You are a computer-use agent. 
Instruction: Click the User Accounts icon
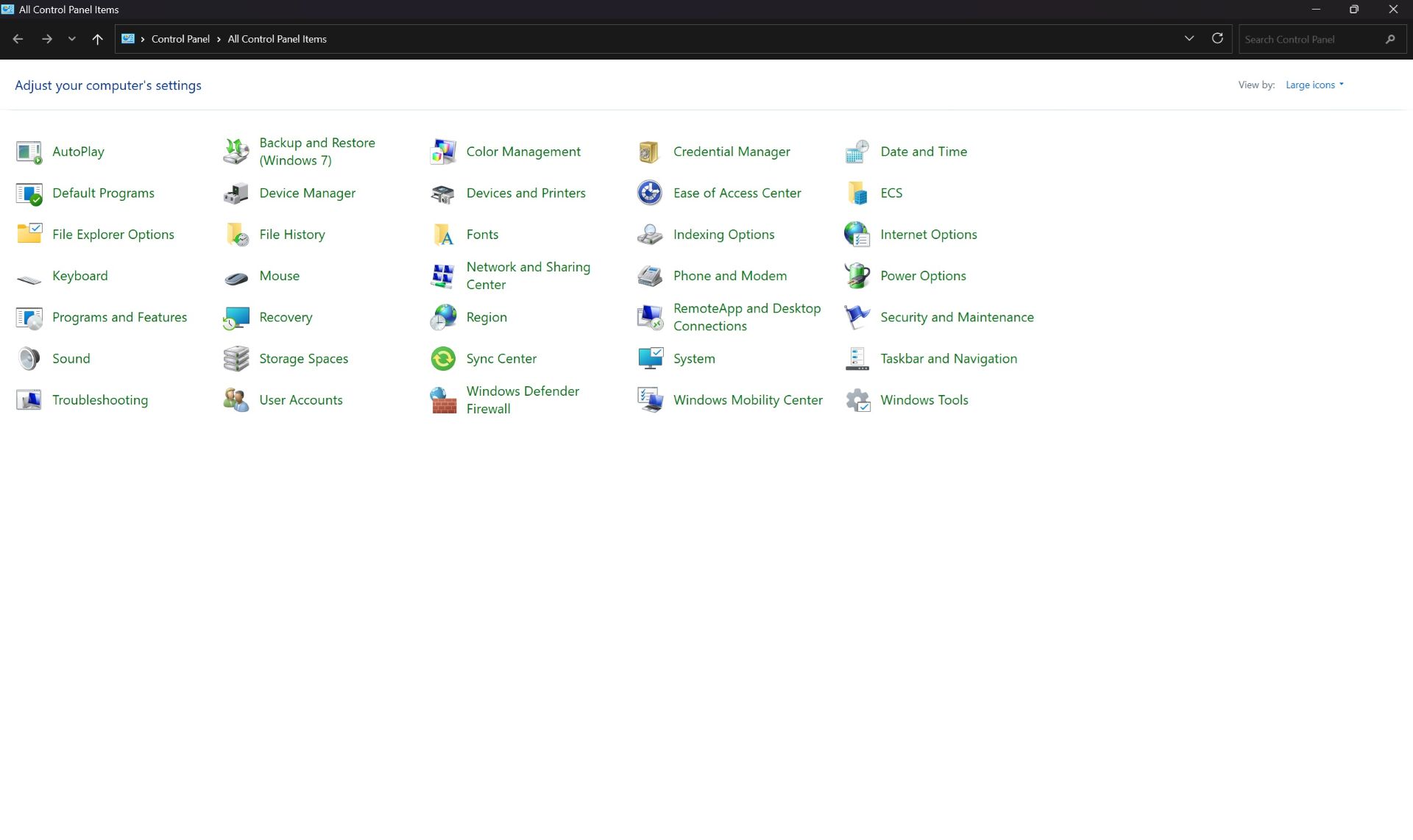click(236, 400)
